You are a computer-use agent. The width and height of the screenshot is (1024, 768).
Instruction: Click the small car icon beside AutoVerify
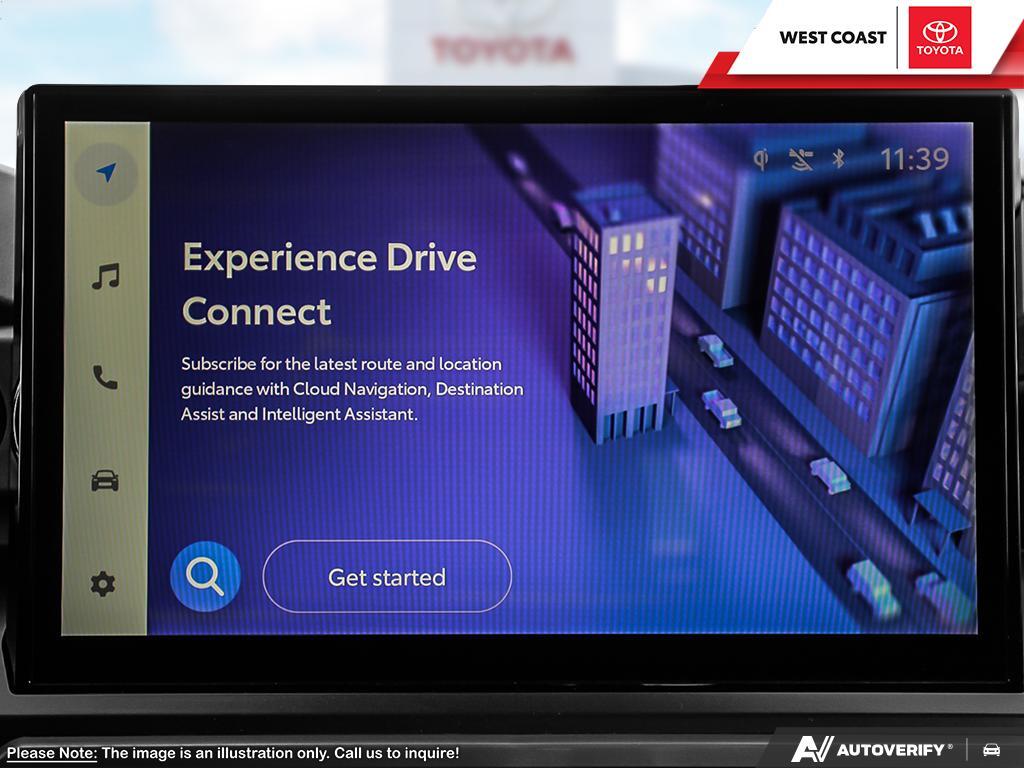[991, 749]
